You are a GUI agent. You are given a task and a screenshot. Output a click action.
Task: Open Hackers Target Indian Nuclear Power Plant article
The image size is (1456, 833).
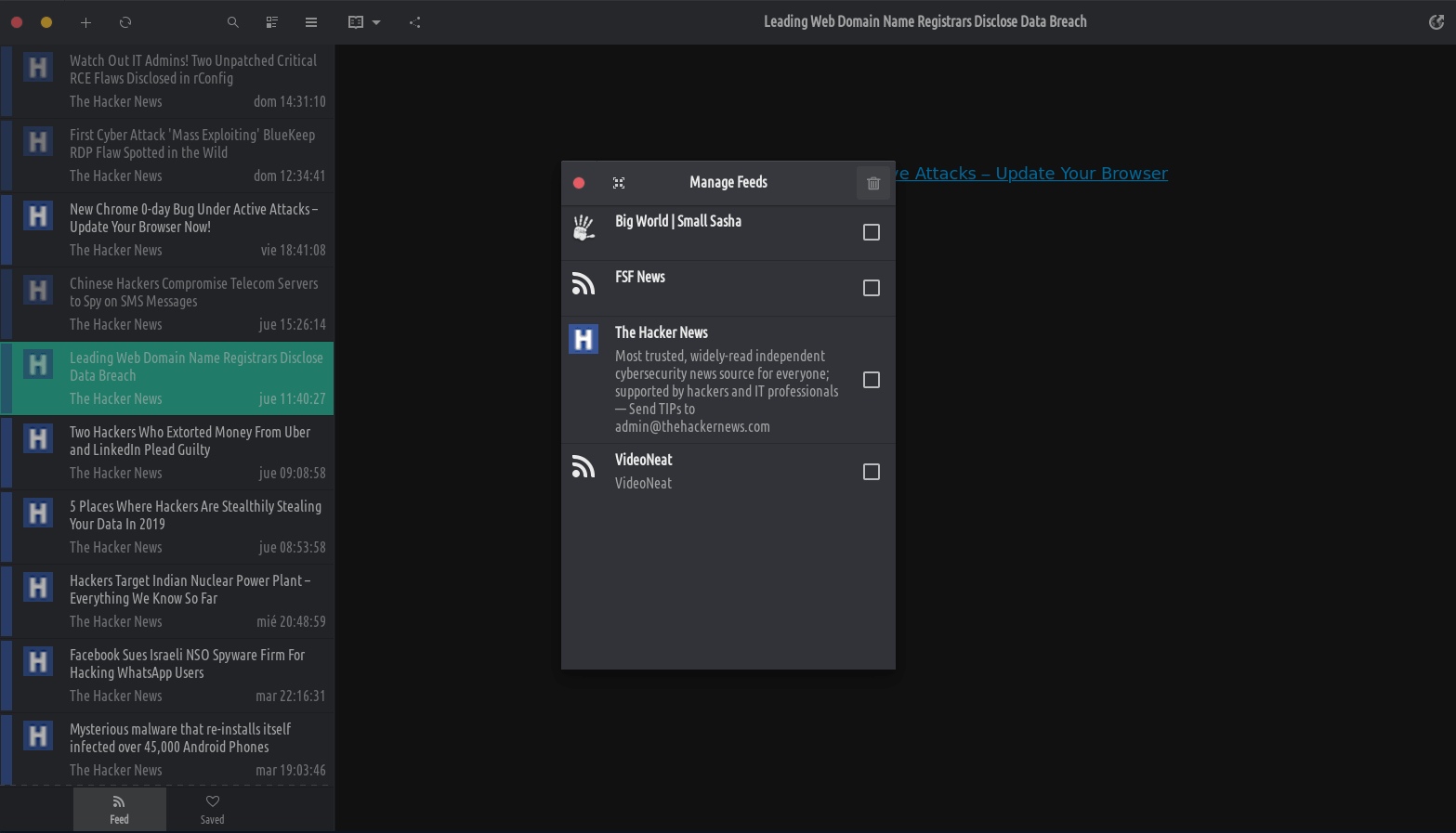tap(167, 601)
